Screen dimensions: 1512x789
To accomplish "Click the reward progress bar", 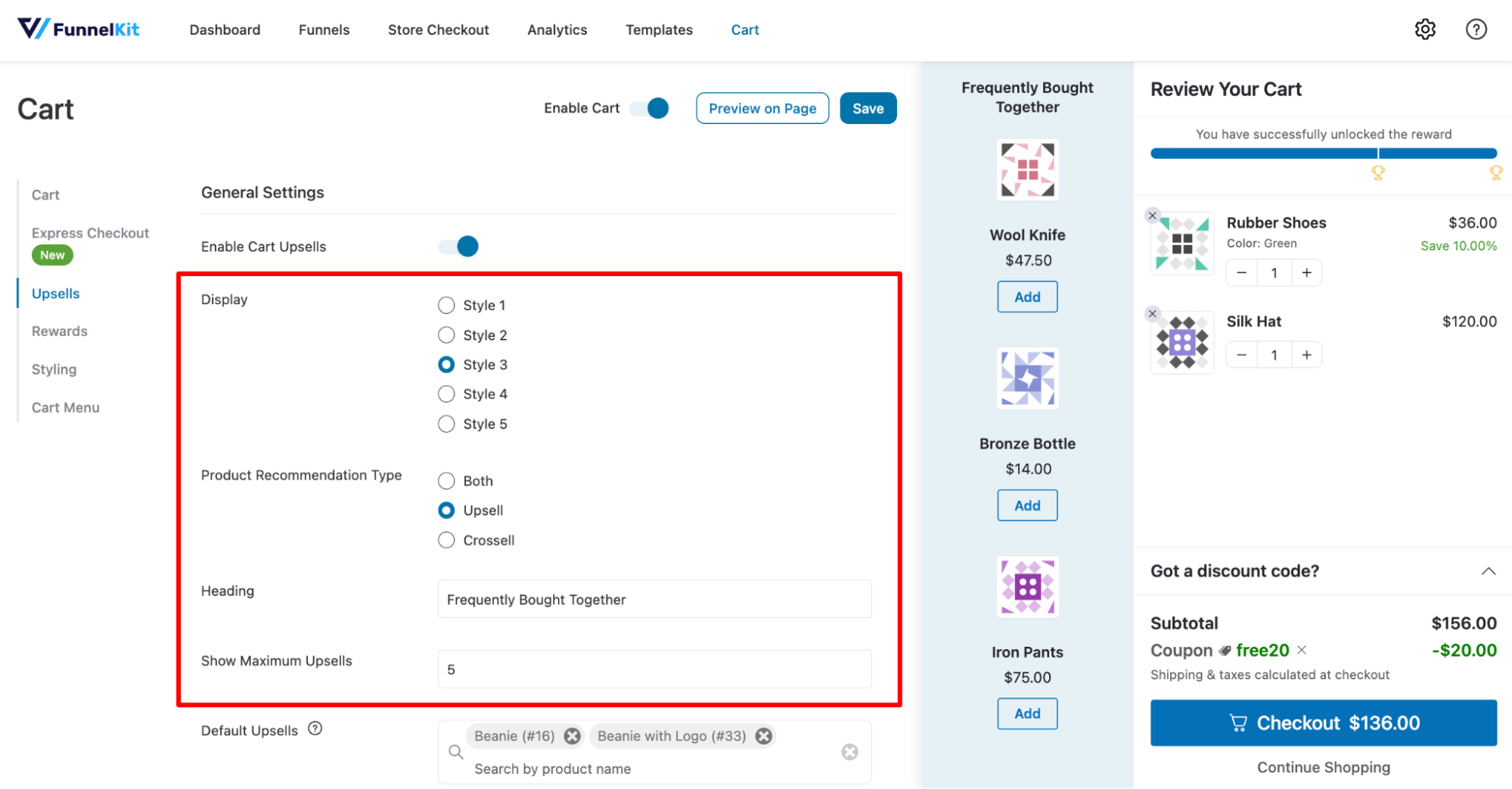I will point(1323,154).
